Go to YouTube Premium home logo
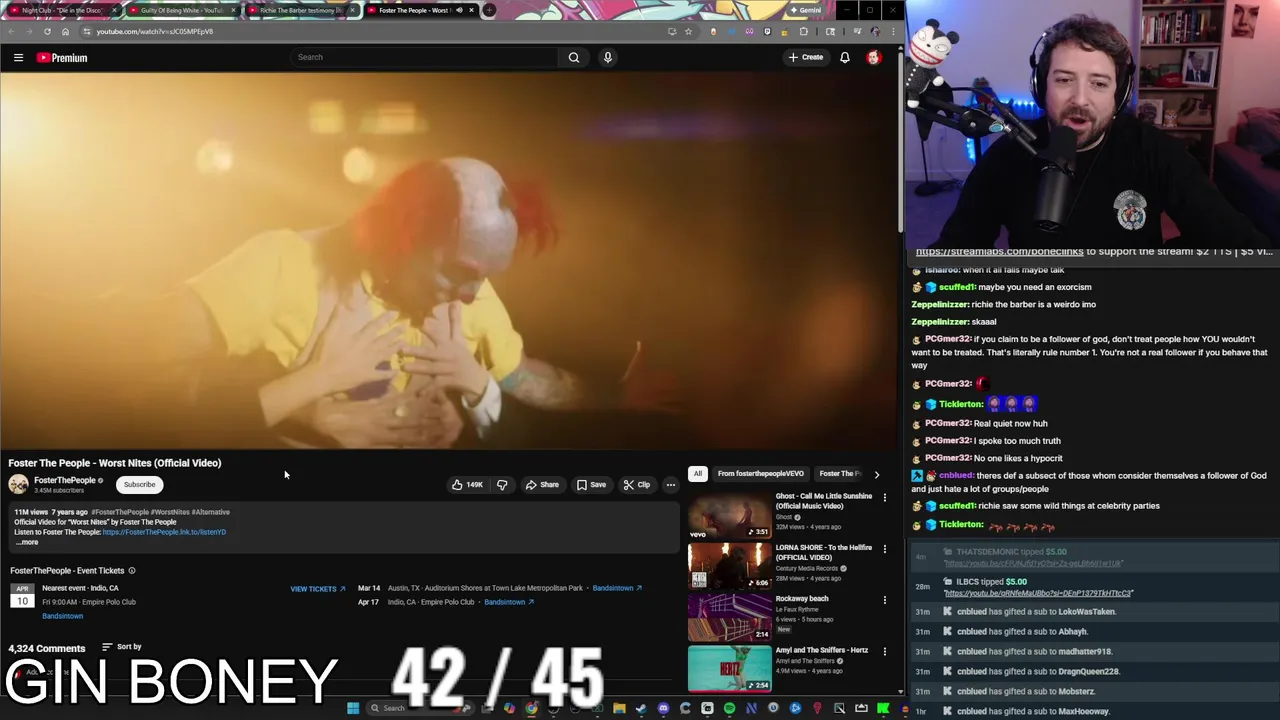 click(62, 57)
